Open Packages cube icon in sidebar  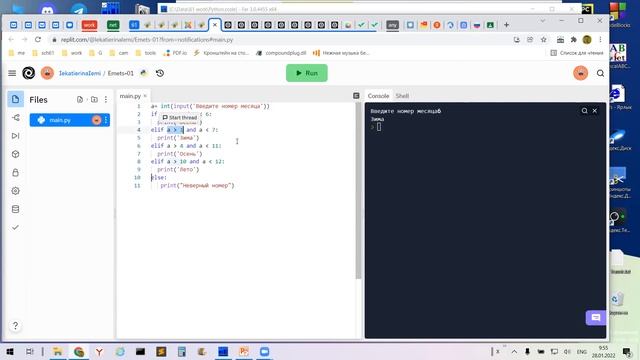(x=16, y=154)
